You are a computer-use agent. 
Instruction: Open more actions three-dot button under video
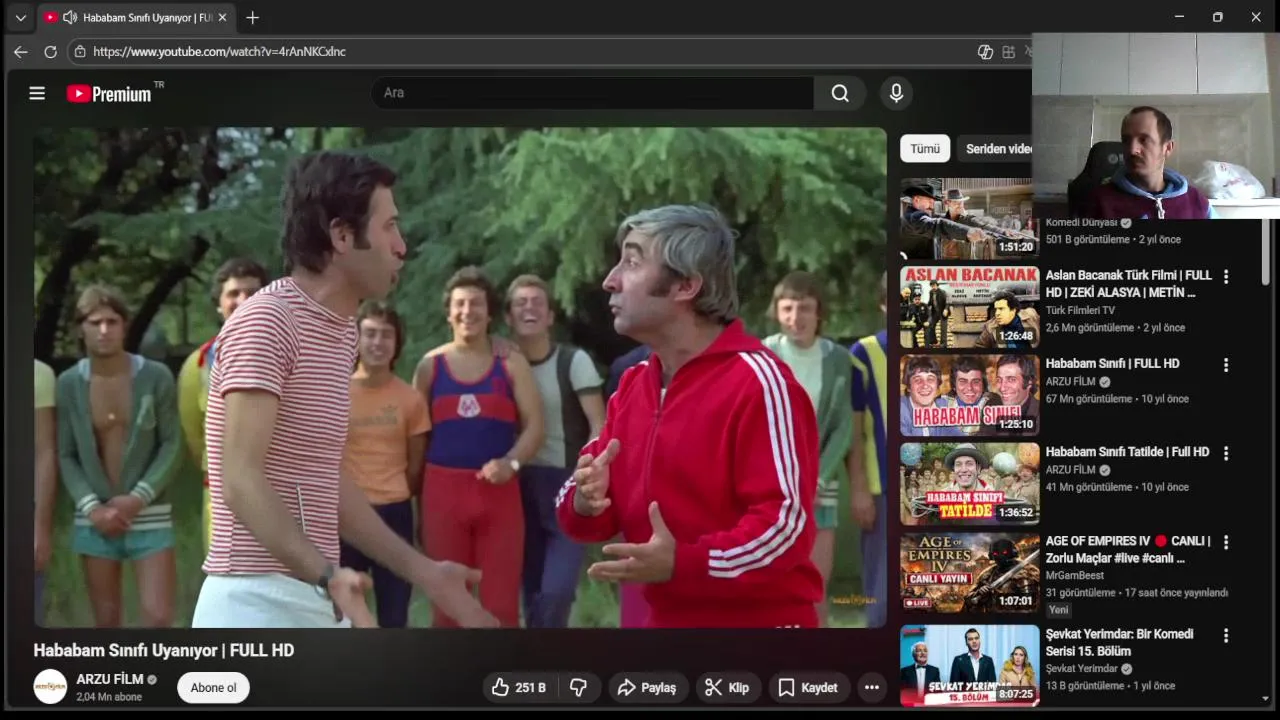(872, 687)
